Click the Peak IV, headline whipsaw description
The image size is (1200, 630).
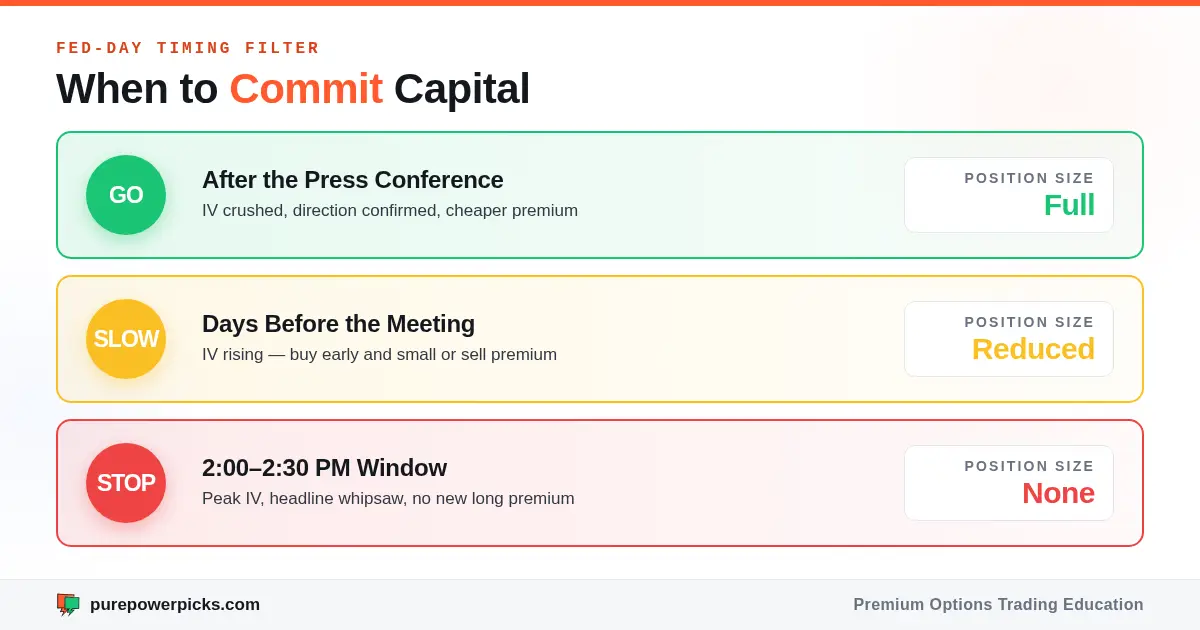(x=388, y=499)
